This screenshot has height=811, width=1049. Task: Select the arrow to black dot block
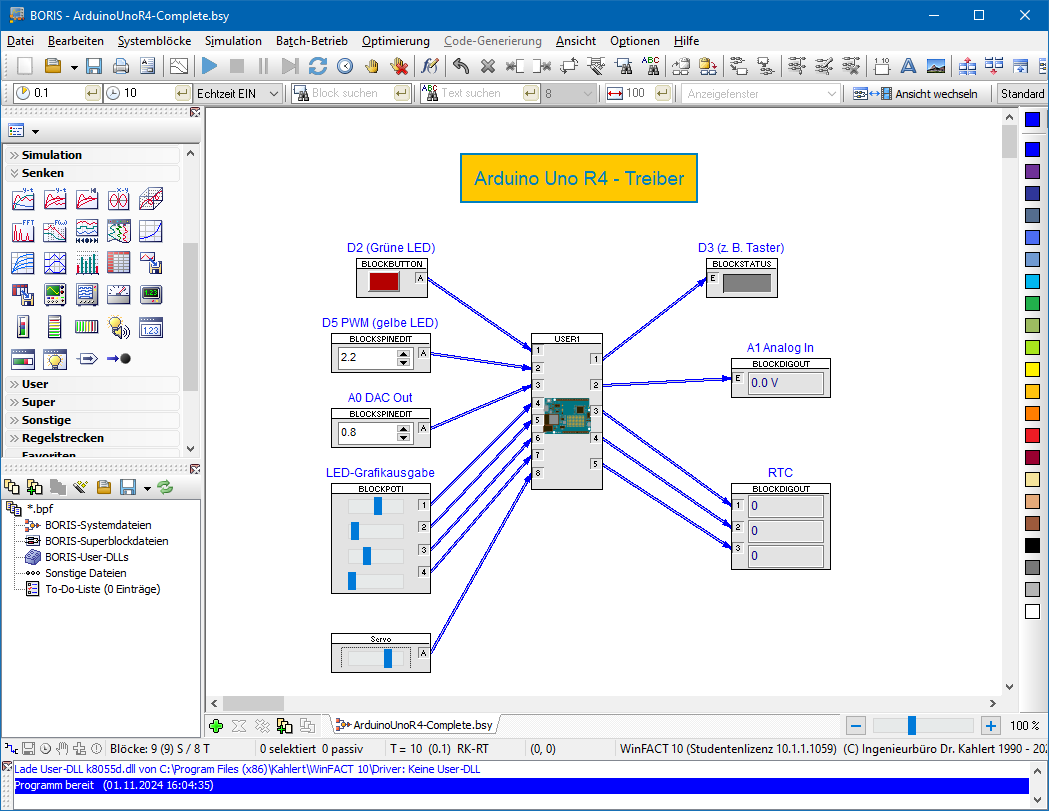118,359
